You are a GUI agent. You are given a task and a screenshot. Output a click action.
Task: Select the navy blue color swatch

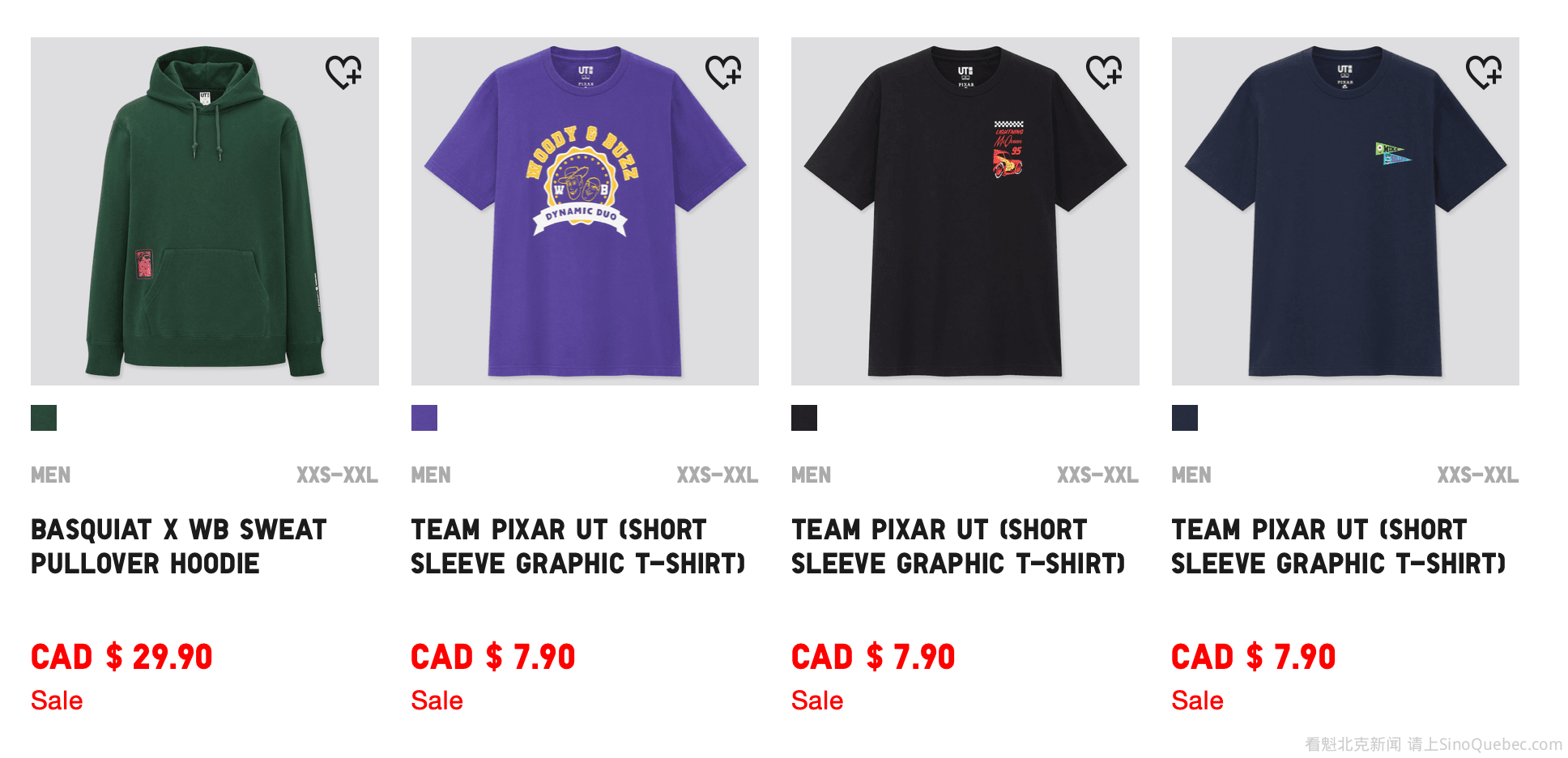(x=1185, y=418)
